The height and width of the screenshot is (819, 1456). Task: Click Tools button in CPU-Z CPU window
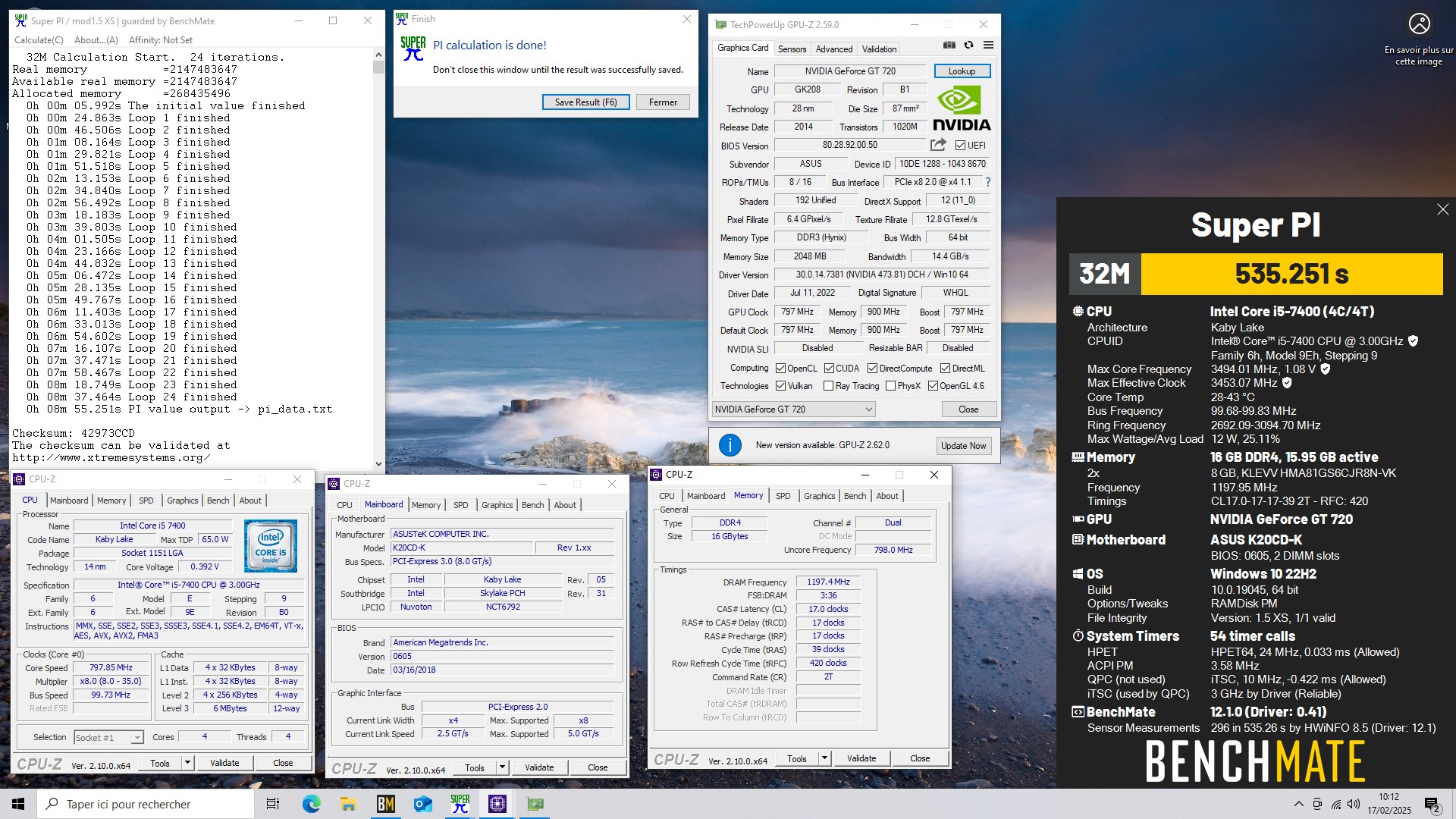click(x=160, y=763)
